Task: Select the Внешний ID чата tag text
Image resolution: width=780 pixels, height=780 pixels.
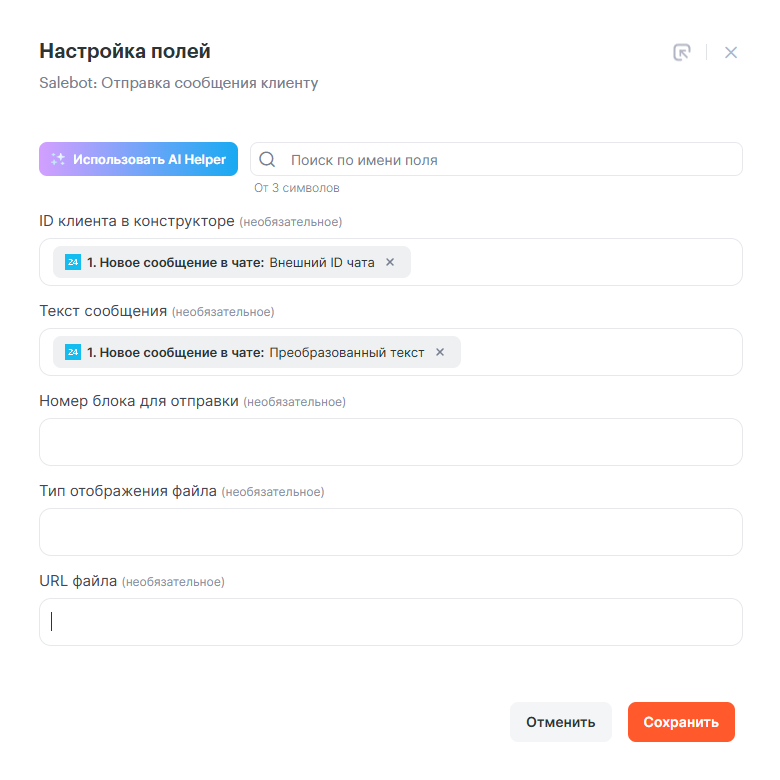Action: tap(230, 262)
